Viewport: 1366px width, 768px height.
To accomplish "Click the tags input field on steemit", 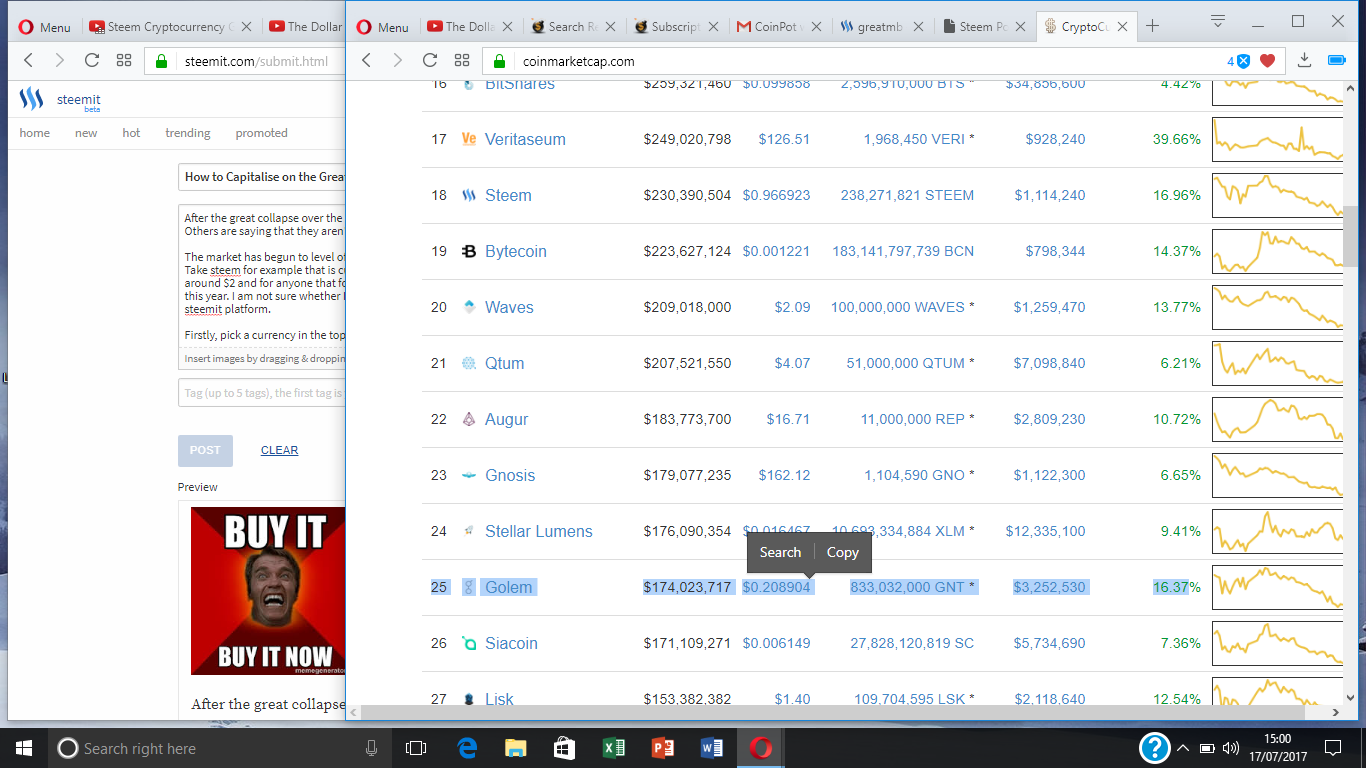I will (x=262, y=393).
